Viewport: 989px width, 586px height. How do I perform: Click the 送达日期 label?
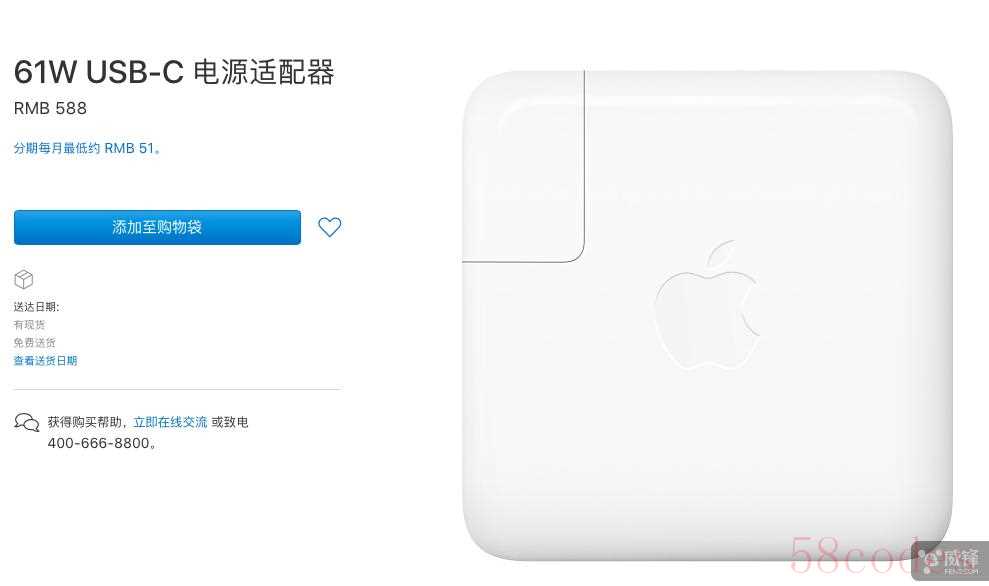point(37,307)
